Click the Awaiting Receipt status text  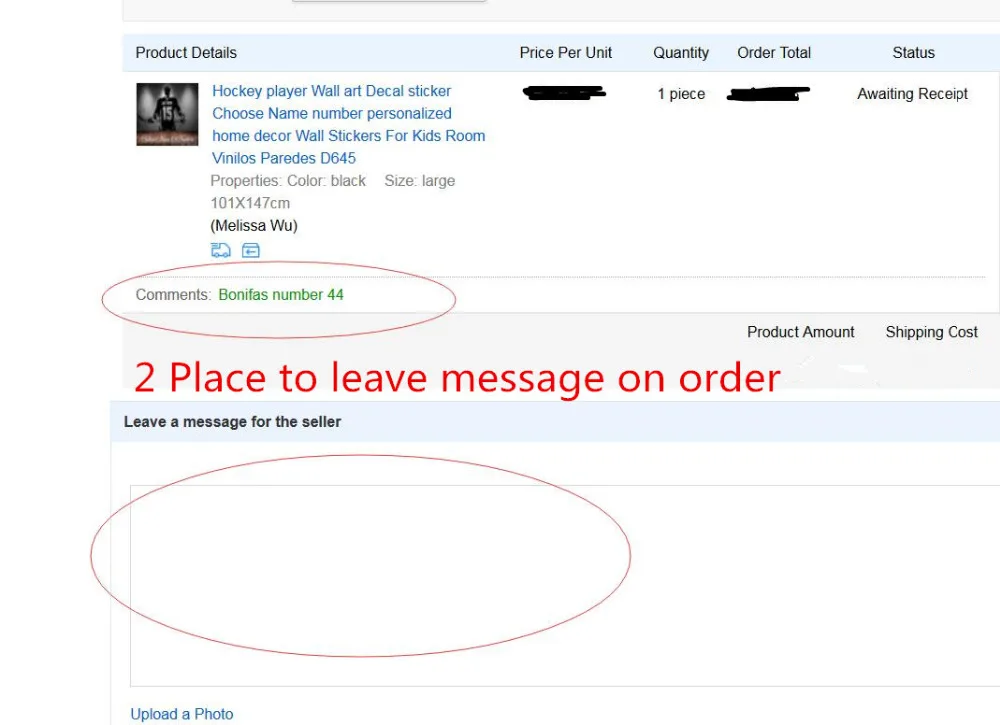point(912,94)
